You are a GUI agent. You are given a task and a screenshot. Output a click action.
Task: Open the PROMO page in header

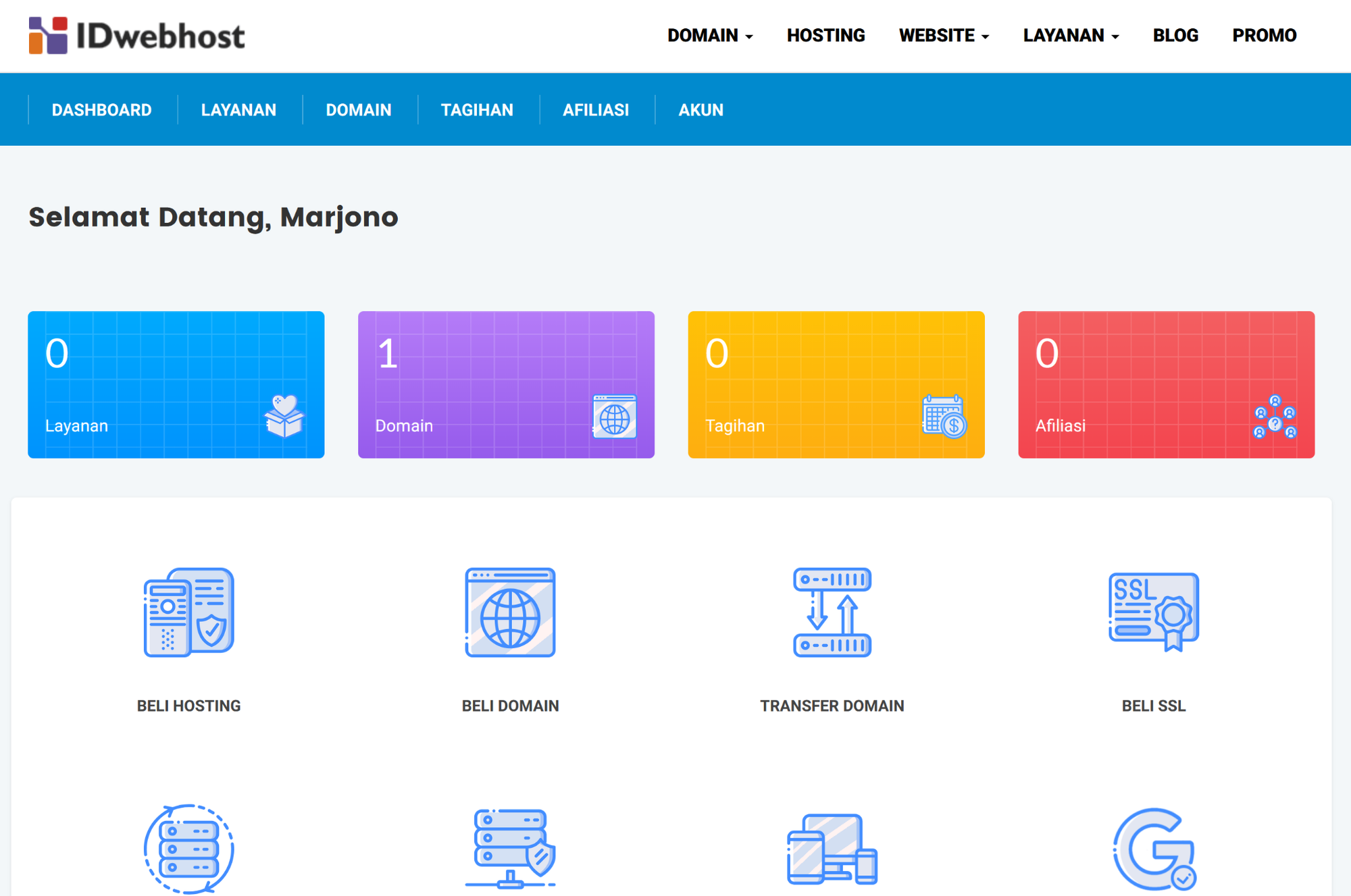coord(1264,35)
